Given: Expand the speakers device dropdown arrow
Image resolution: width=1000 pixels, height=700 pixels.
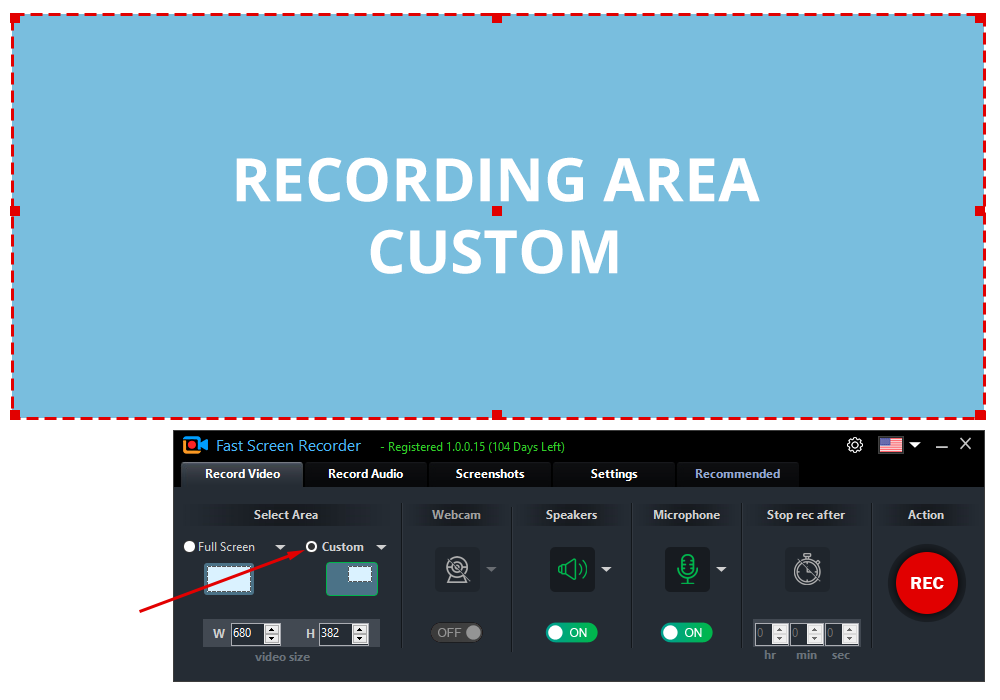Looking at the screenshot, I should tap(607, 569).
